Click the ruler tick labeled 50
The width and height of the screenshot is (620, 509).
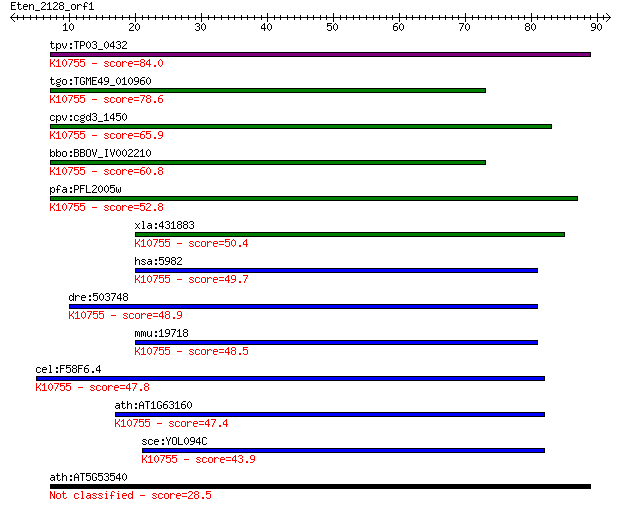click(x=333, y=27)
